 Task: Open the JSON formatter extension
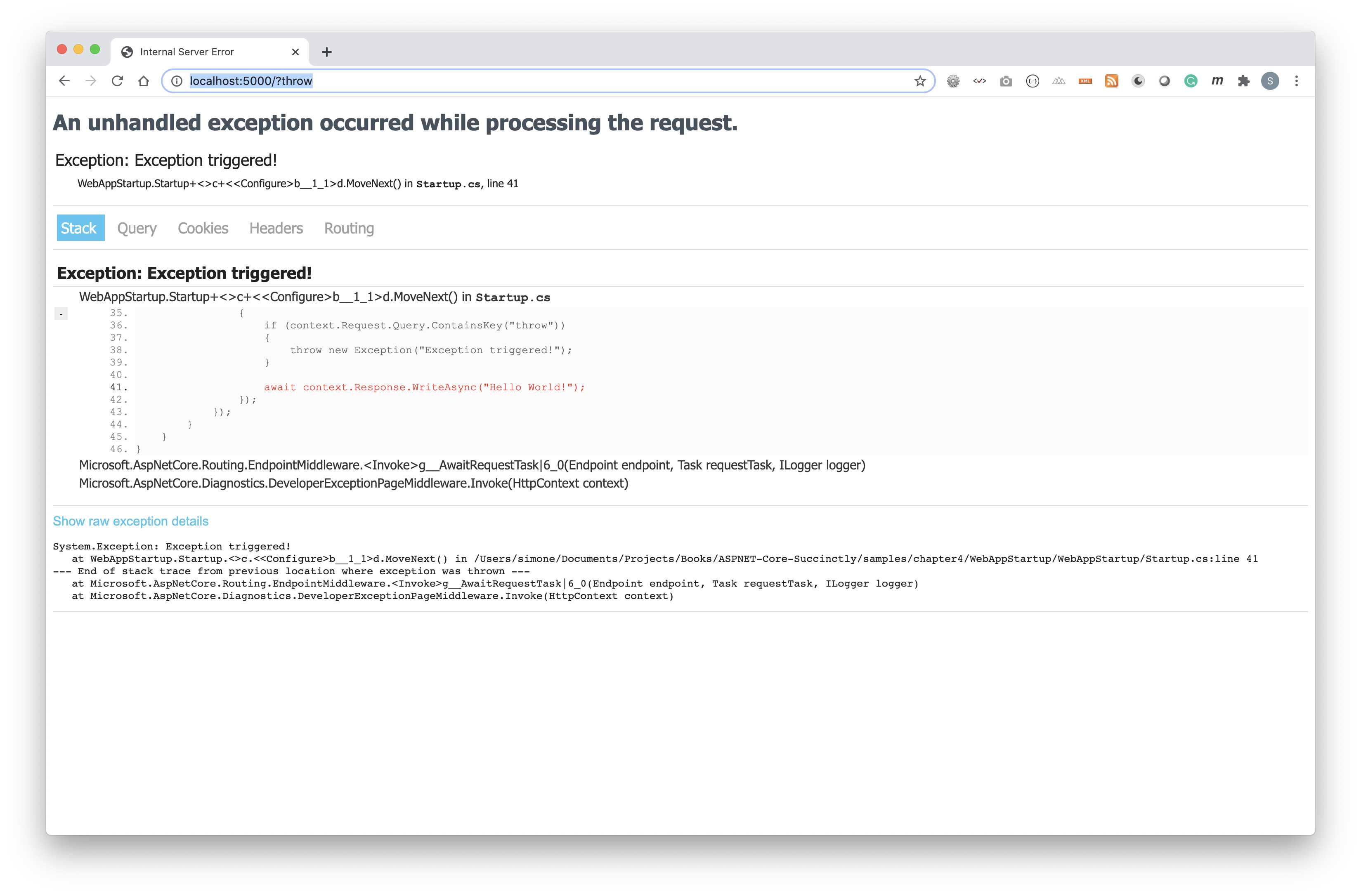point(1033,80)
